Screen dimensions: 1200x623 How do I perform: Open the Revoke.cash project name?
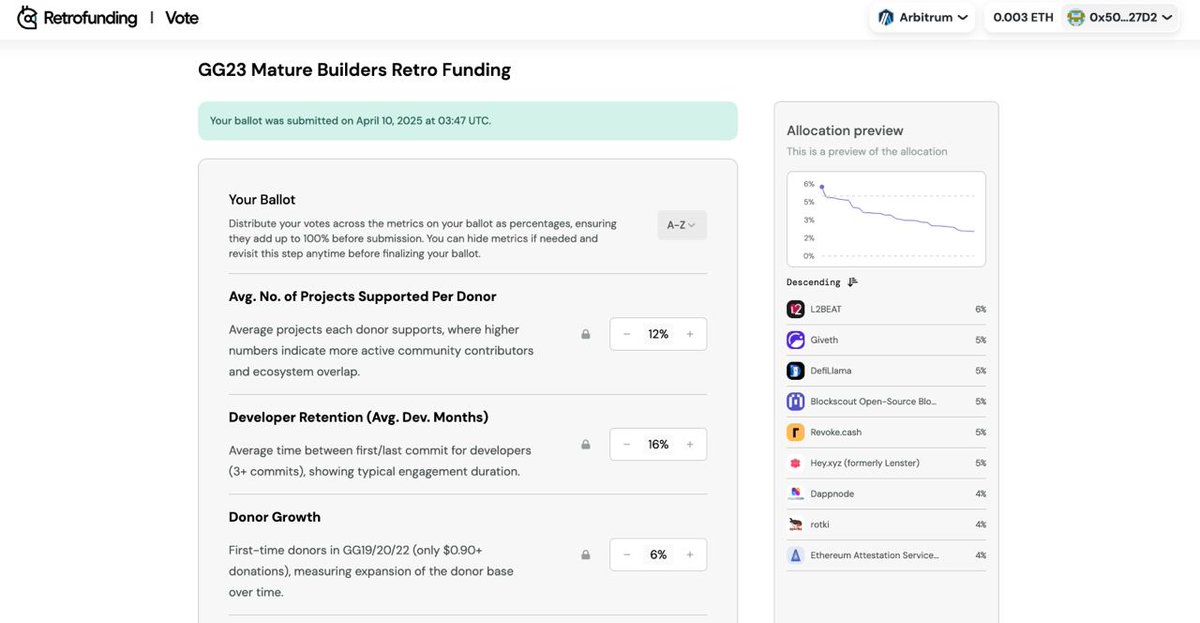(836, 432)
